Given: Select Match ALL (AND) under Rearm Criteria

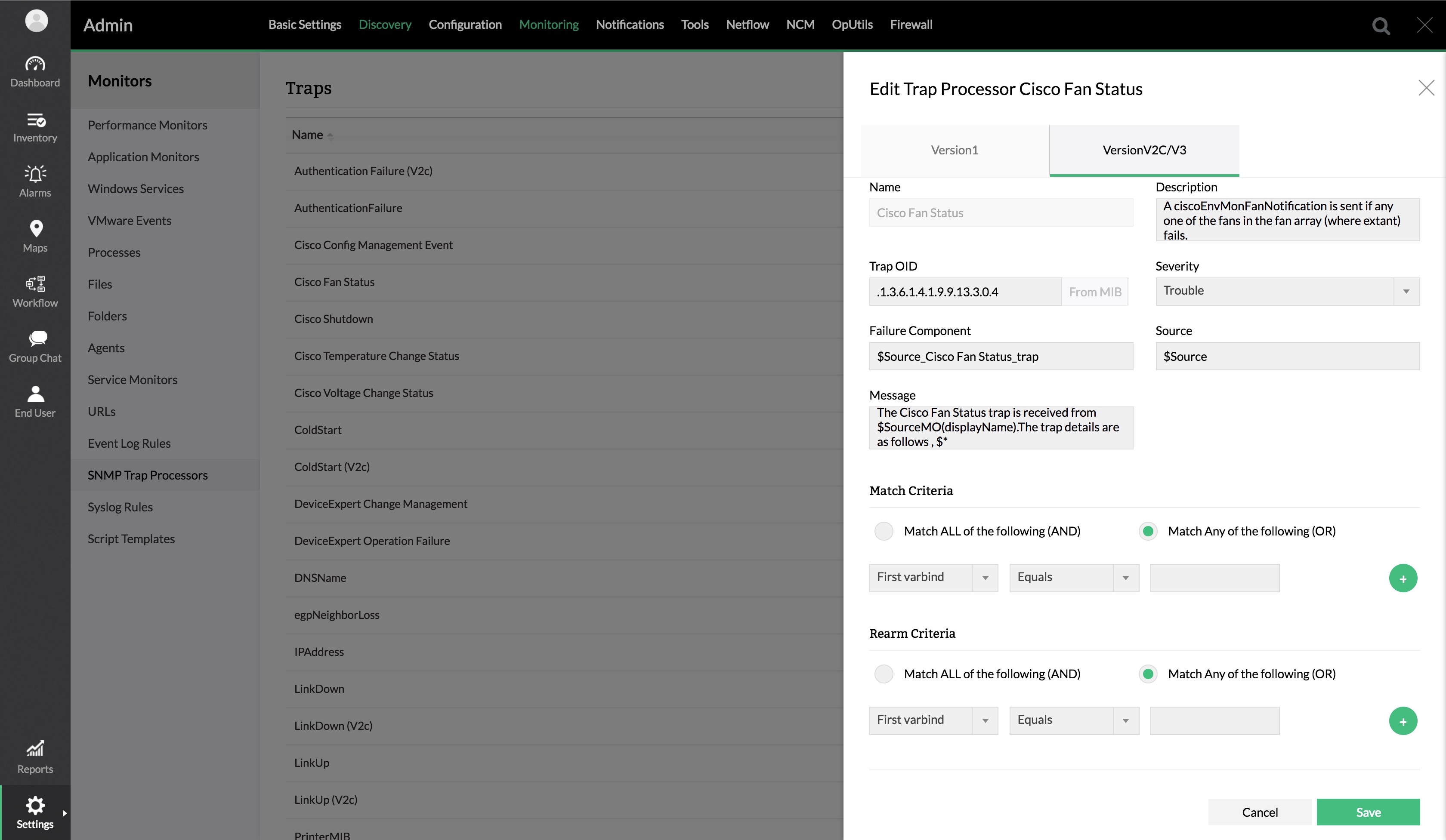Looking at the screenshot, I should [884, 674].
